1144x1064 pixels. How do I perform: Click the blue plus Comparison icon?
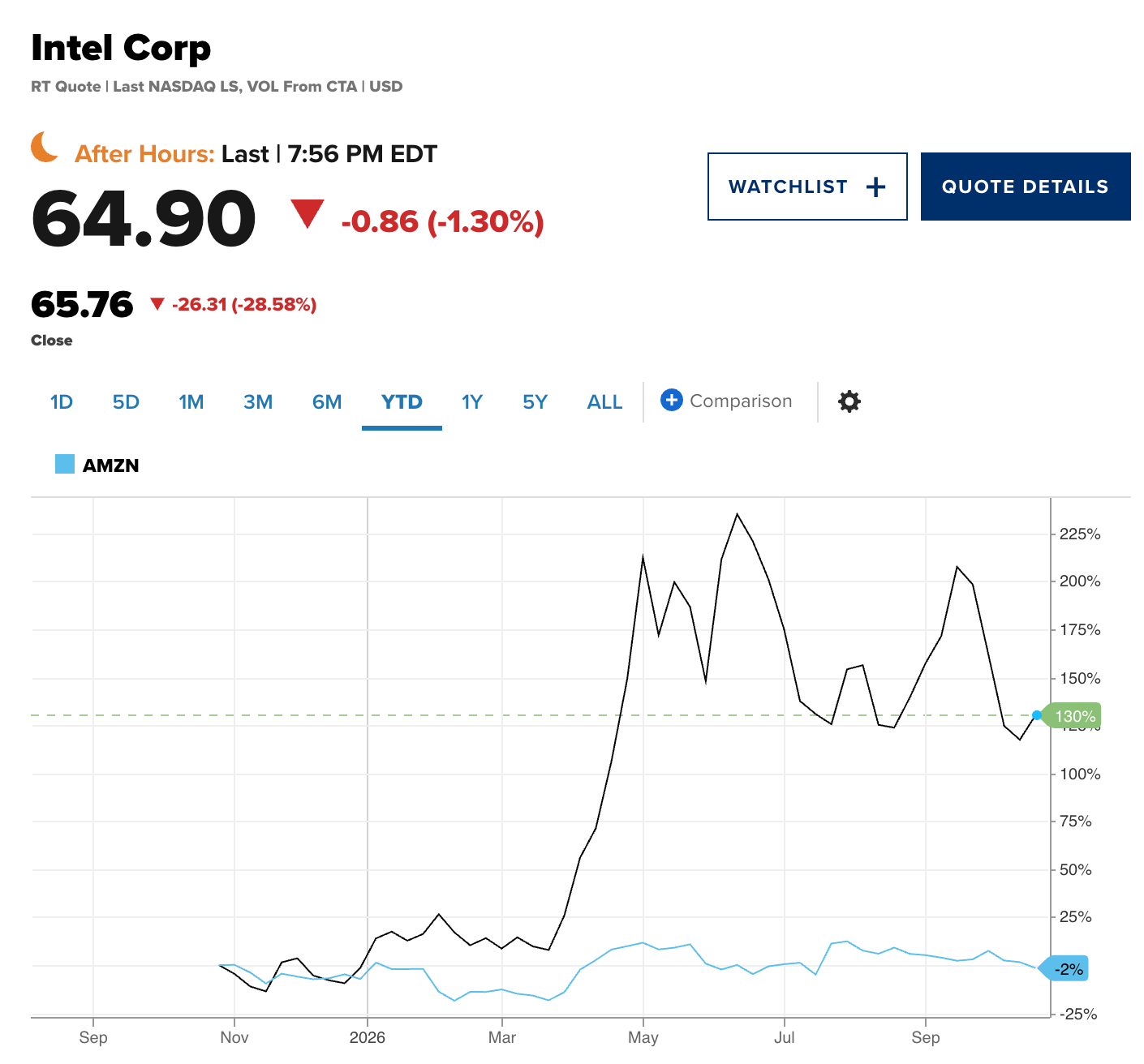pyautogui.click(x=672, y=401)
